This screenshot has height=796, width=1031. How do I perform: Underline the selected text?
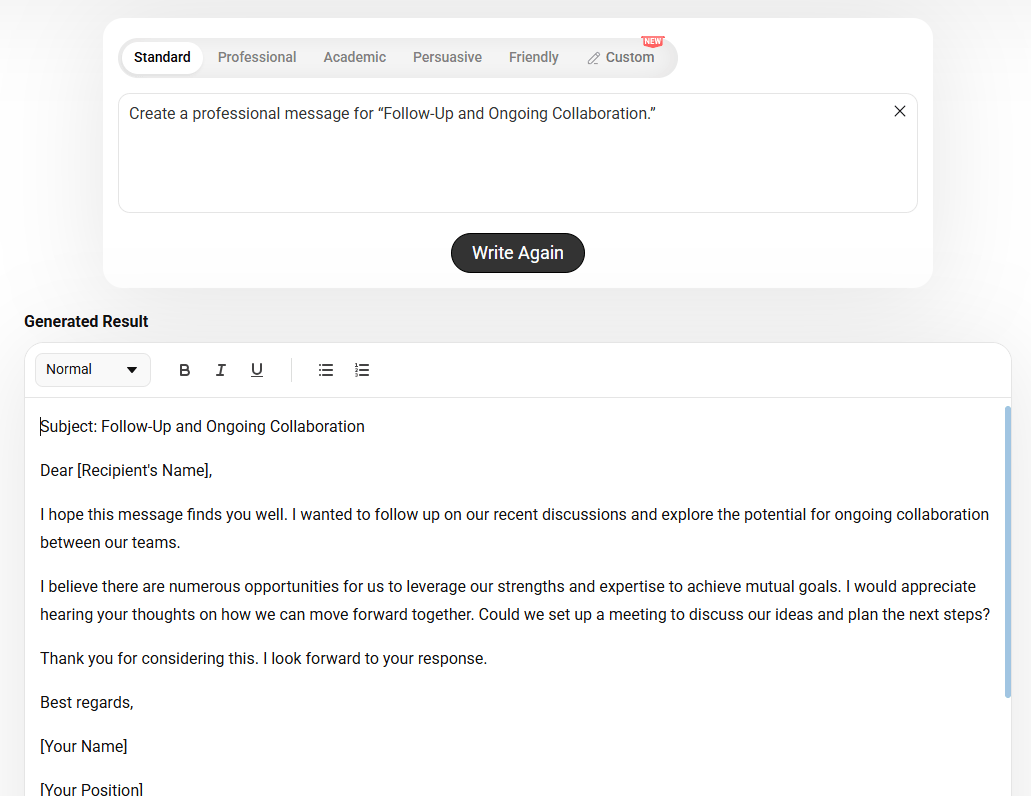(257, 370)
